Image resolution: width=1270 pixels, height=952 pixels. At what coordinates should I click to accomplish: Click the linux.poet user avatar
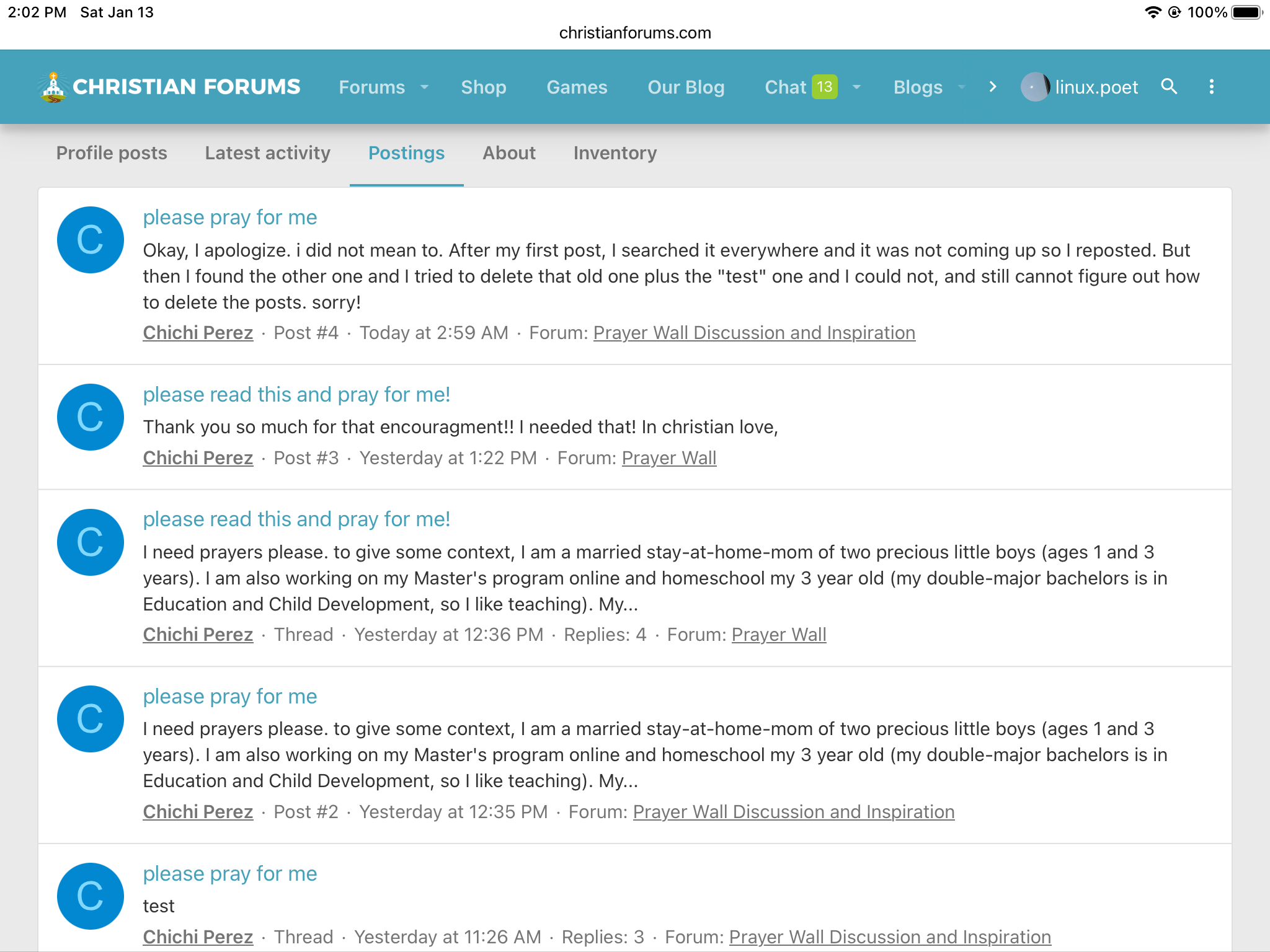pyautogui.click(x=1034, y=87)
